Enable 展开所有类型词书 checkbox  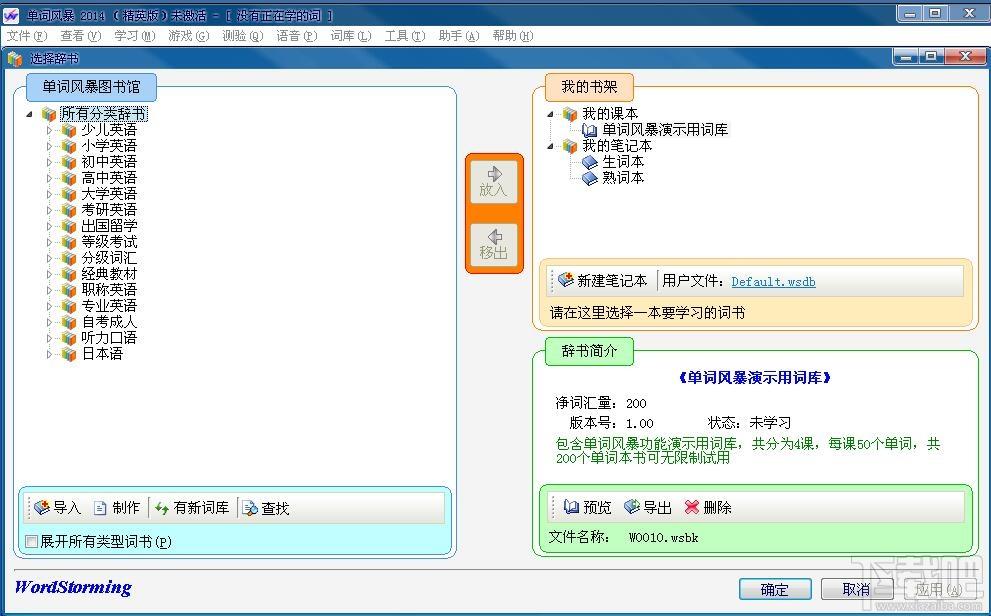pyautogui.click(x=32, y=541)
